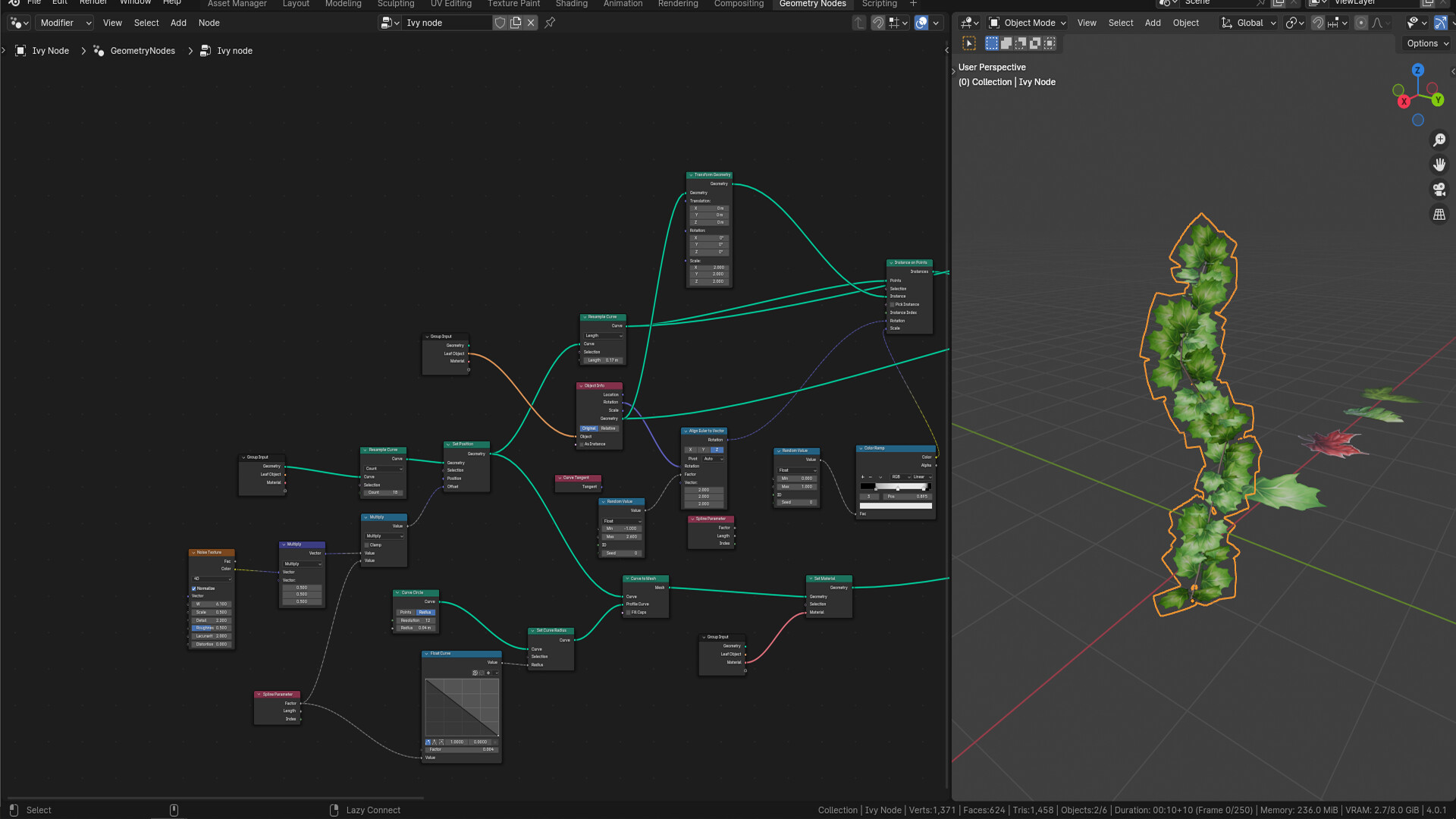Click the new node tree copy icon

coord(514,23)
